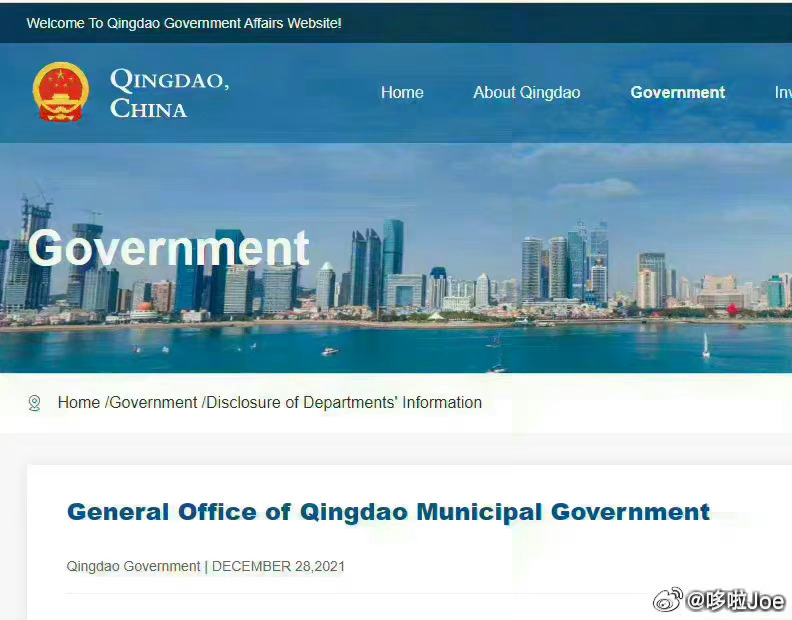
Task: Click the 'DECEMBER 28,2021' date text
Action: coord(278,566)
